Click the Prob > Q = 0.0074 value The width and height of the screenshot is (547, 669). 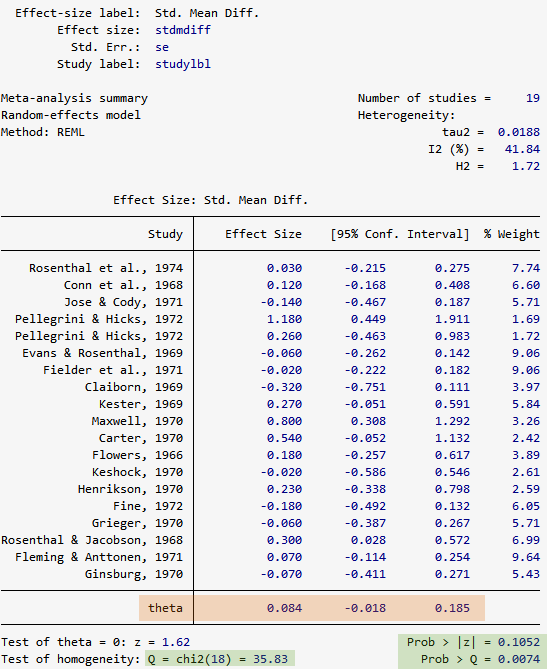[480, 659]
